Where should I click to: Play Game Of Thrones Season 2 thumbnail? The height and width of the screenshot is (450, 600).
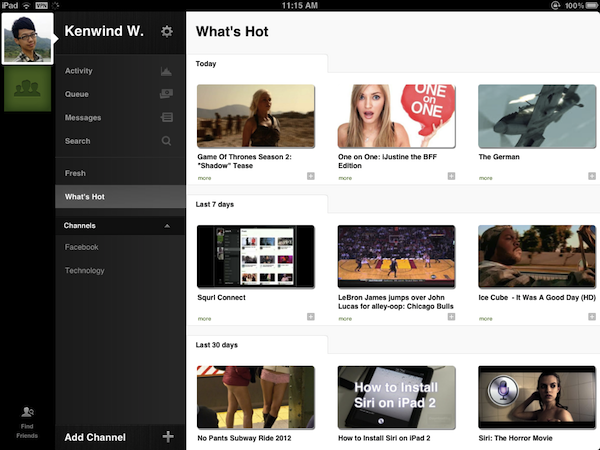click(x=256, y=116)
